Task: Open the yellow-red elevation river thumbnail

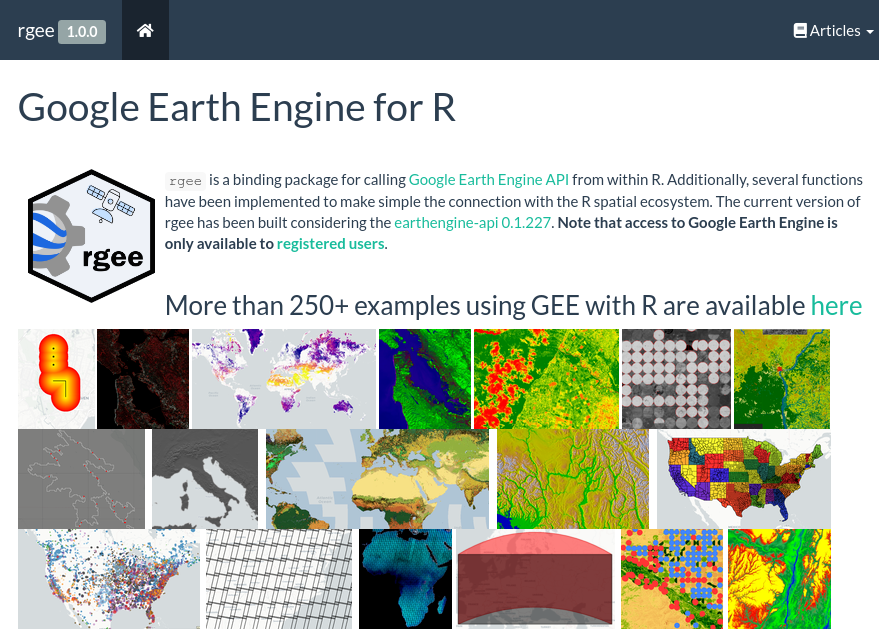Action: coord(779,579)
